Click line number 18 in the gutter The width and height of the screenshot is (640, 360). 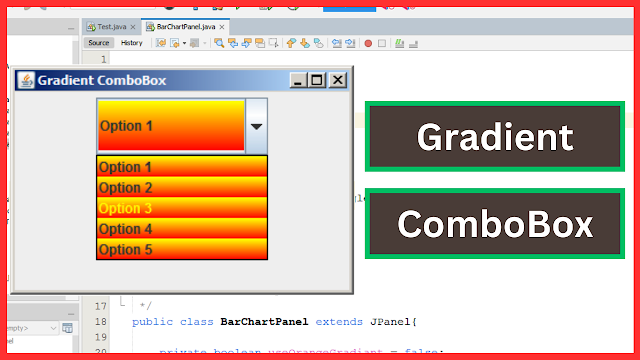(101, 322)
